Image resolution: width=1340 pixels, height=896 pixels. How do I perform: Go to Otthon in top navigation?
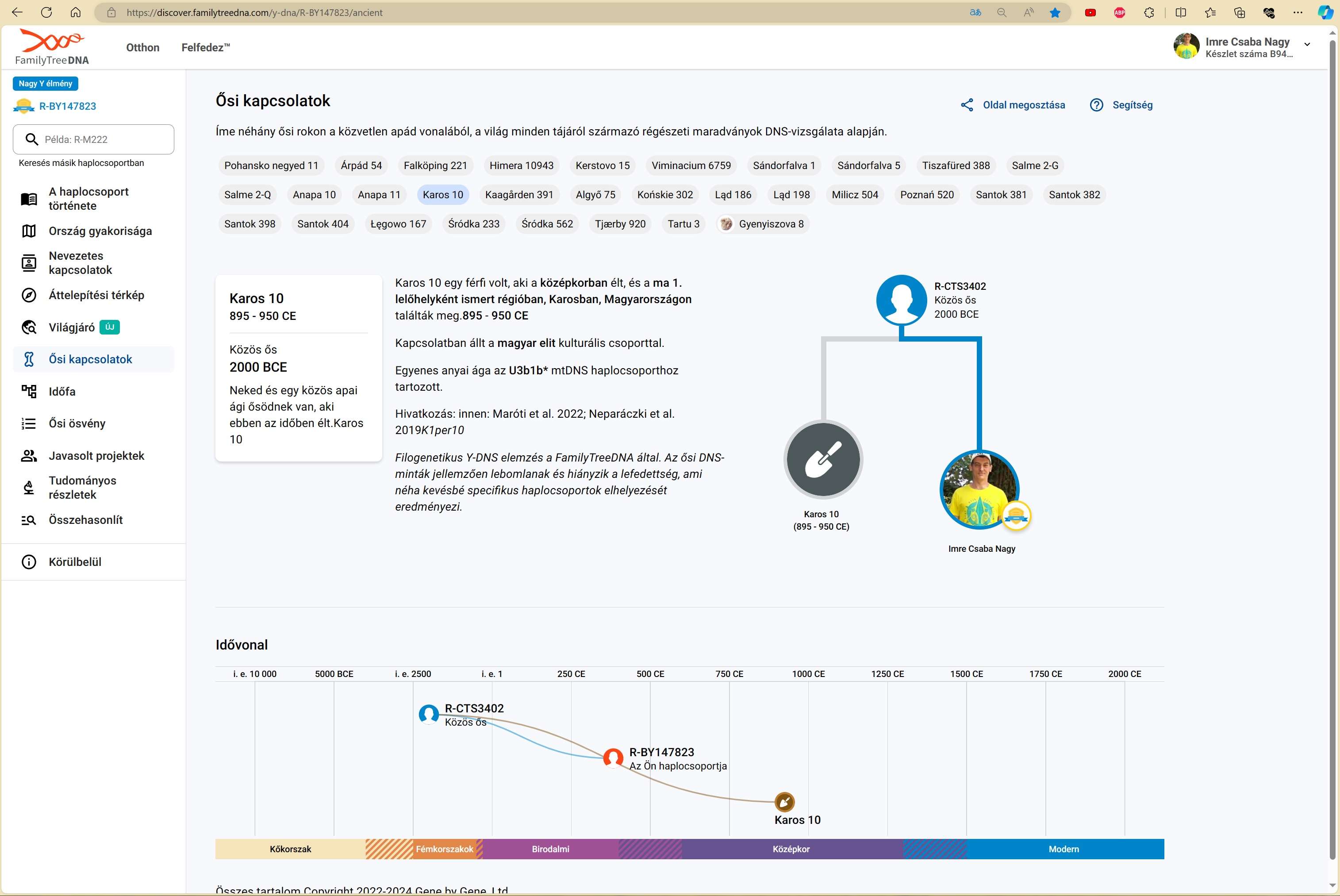point(143,47)
